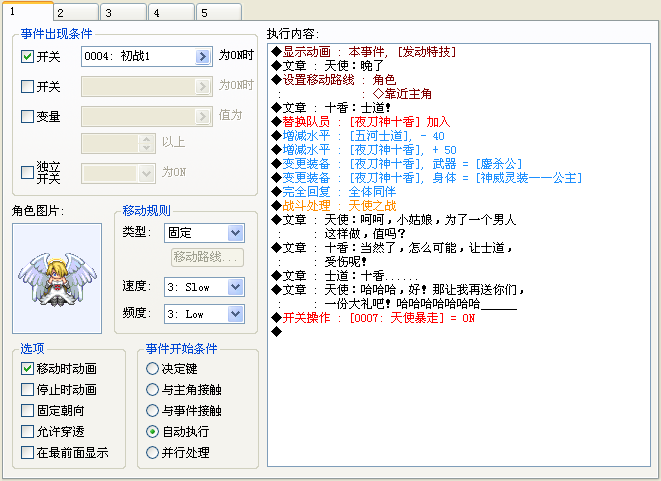Toggle the 移动时动画 option
This screenshot has height=481, width=661.
pos(27,369)
